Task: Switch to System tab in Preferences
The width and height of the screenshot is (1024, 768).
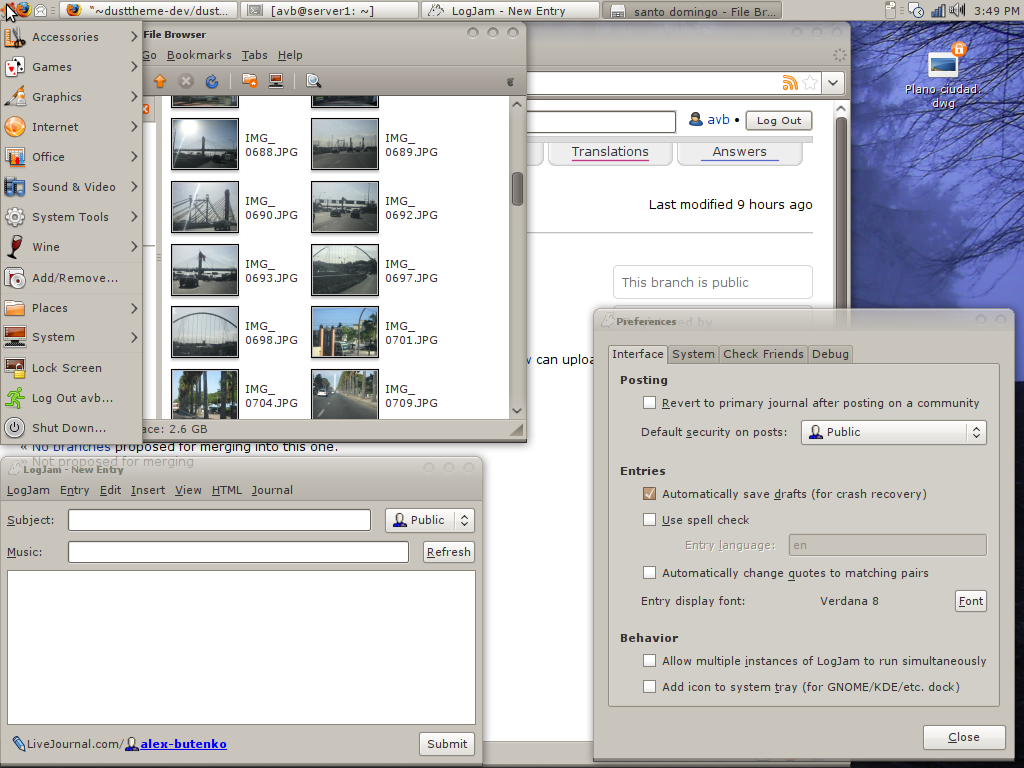Action: click(693, 354)
